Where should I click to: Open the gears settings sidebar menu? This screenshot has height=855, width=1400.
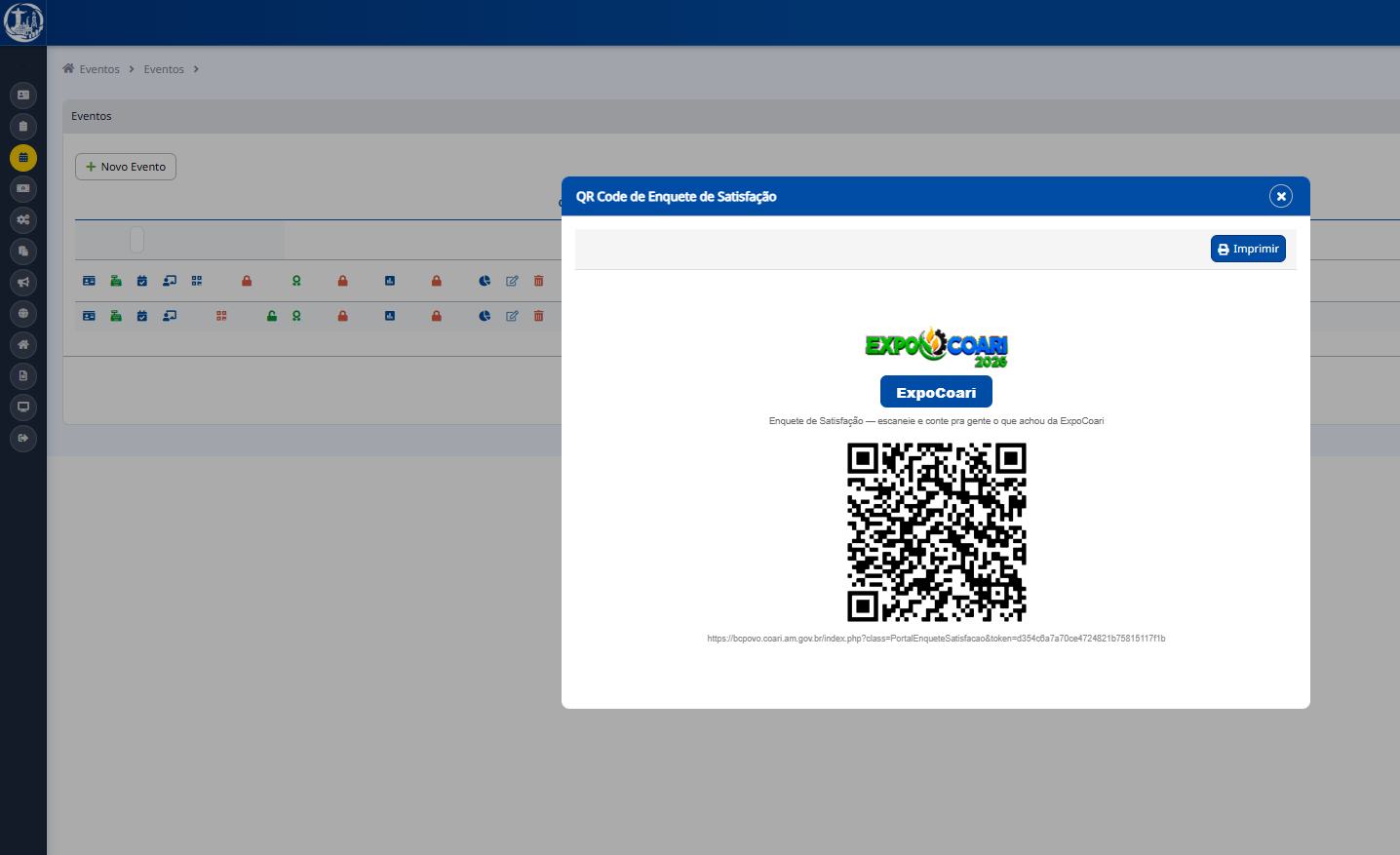click(x=23, y=219)
